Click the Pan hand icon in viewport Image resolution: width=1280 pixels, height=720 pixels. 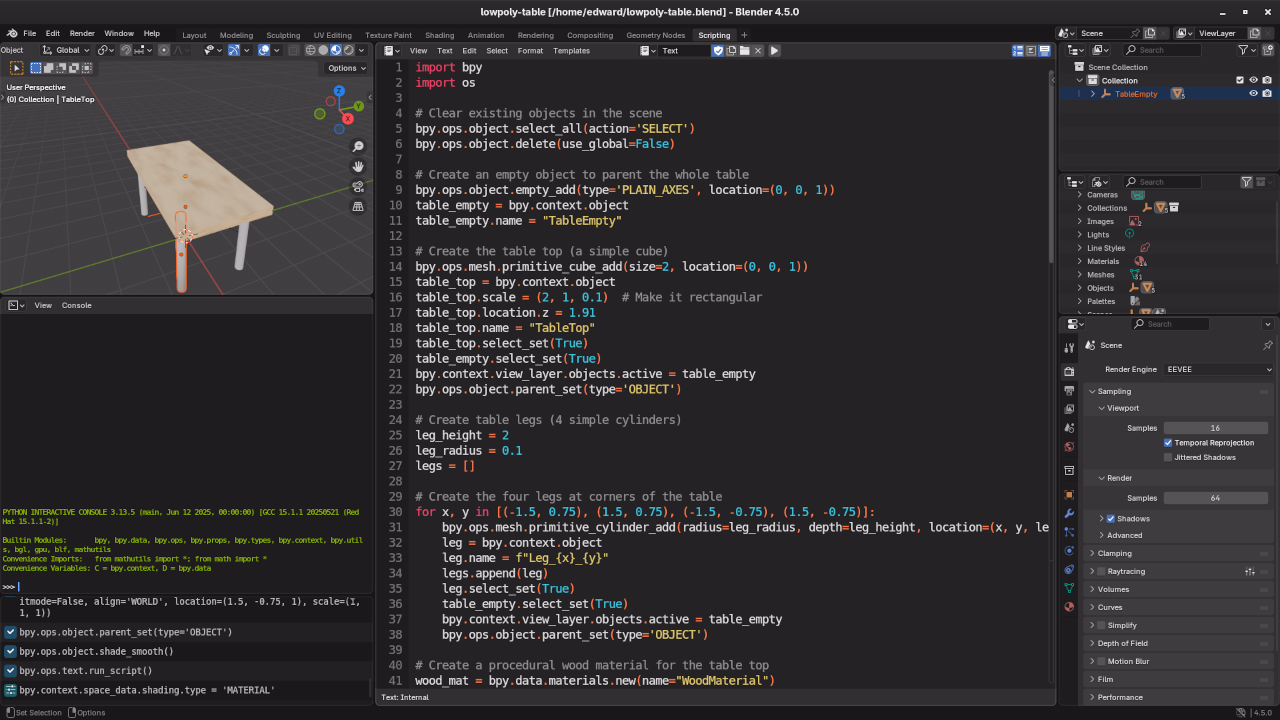pos(358,166)
